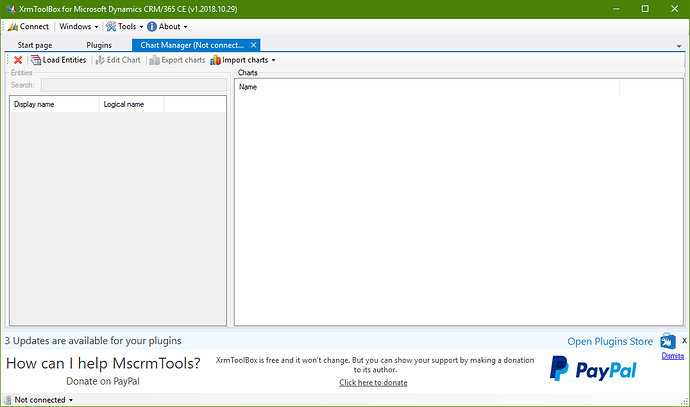Click Open Plugins Store link
This screenshot has width=690, height=407.
610,341
